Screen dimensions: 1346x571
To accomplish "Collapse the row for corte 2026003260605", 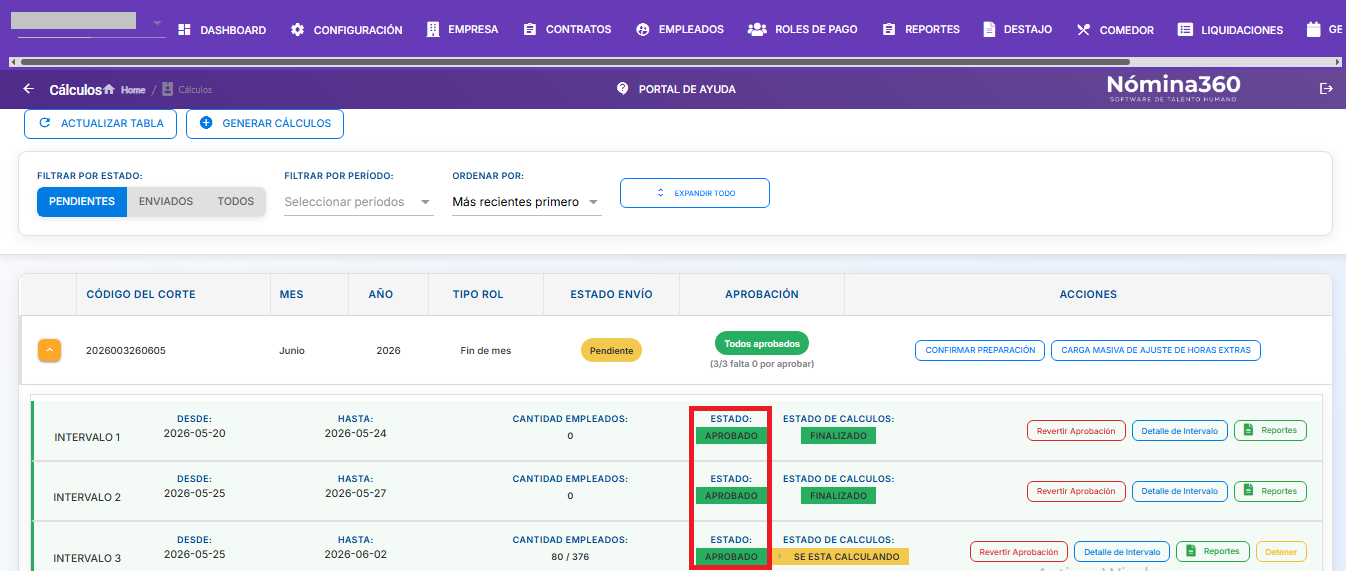I will pyautogui.click(x=50, y=351).
